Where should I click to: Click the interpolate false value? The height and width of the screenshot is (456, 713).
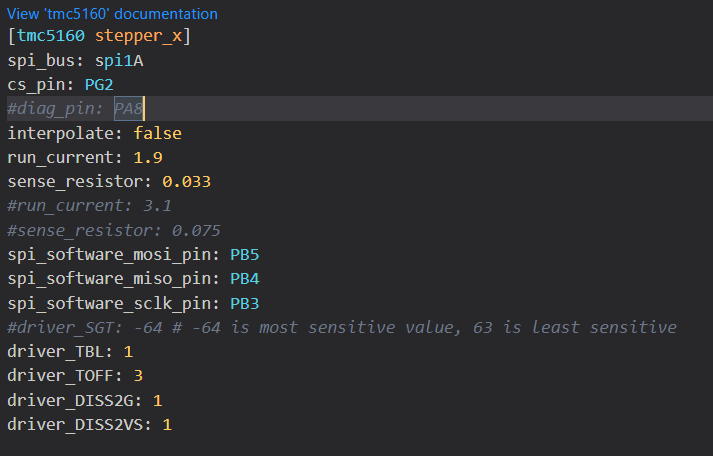point(157,133)
